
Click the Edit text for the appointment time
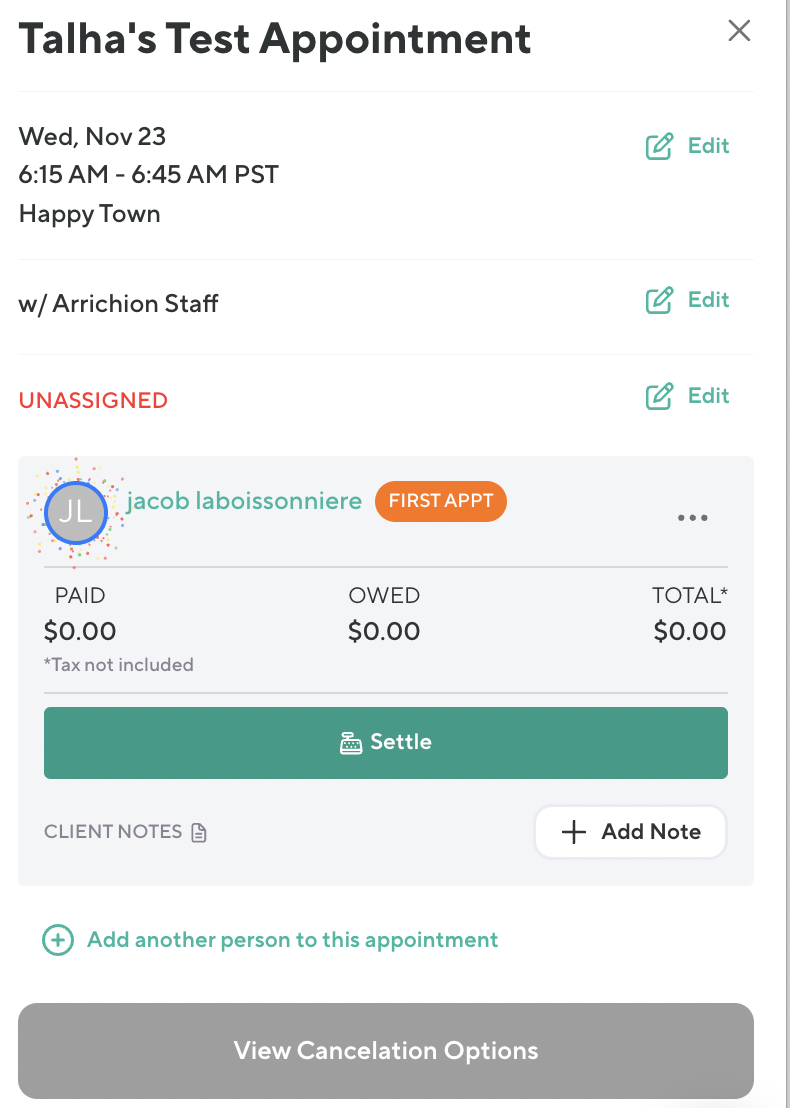[x=709, y=146]
